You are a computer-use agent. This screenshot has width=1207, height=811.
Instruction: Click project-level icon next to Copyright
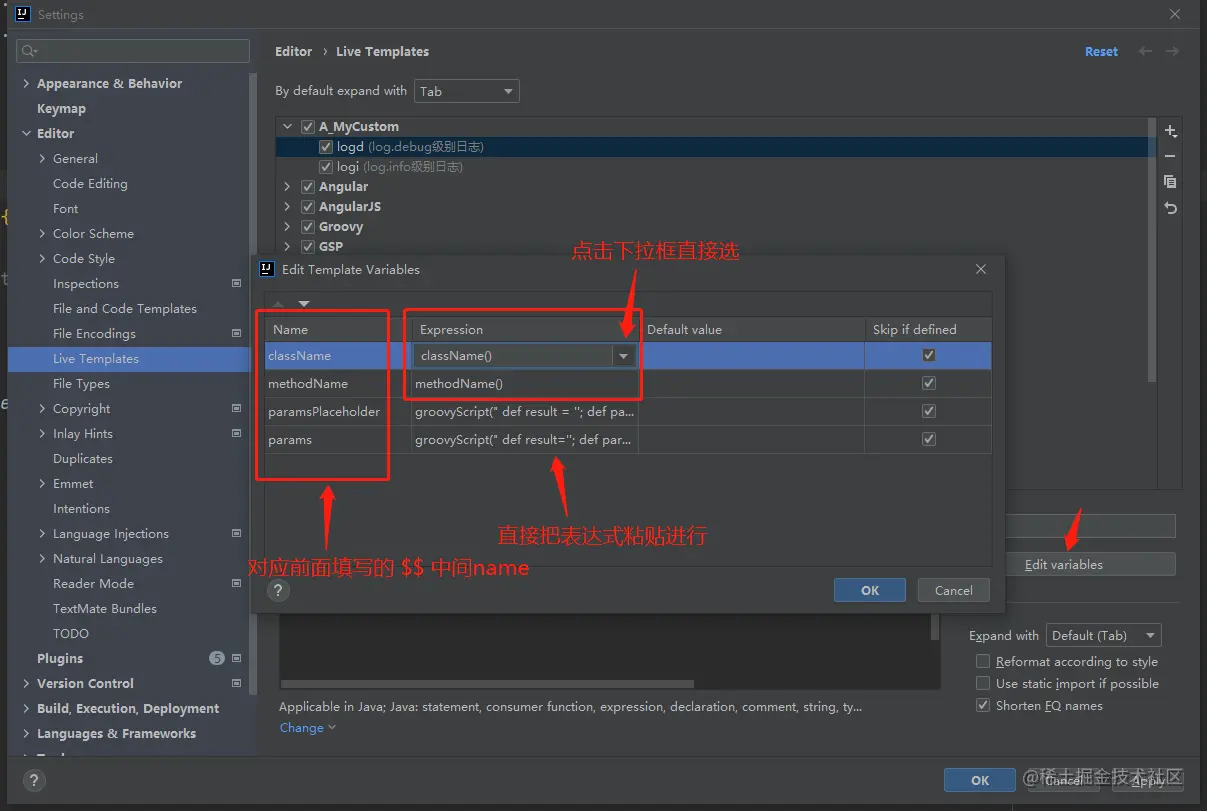pyautogui.click(x=237, y=409)
